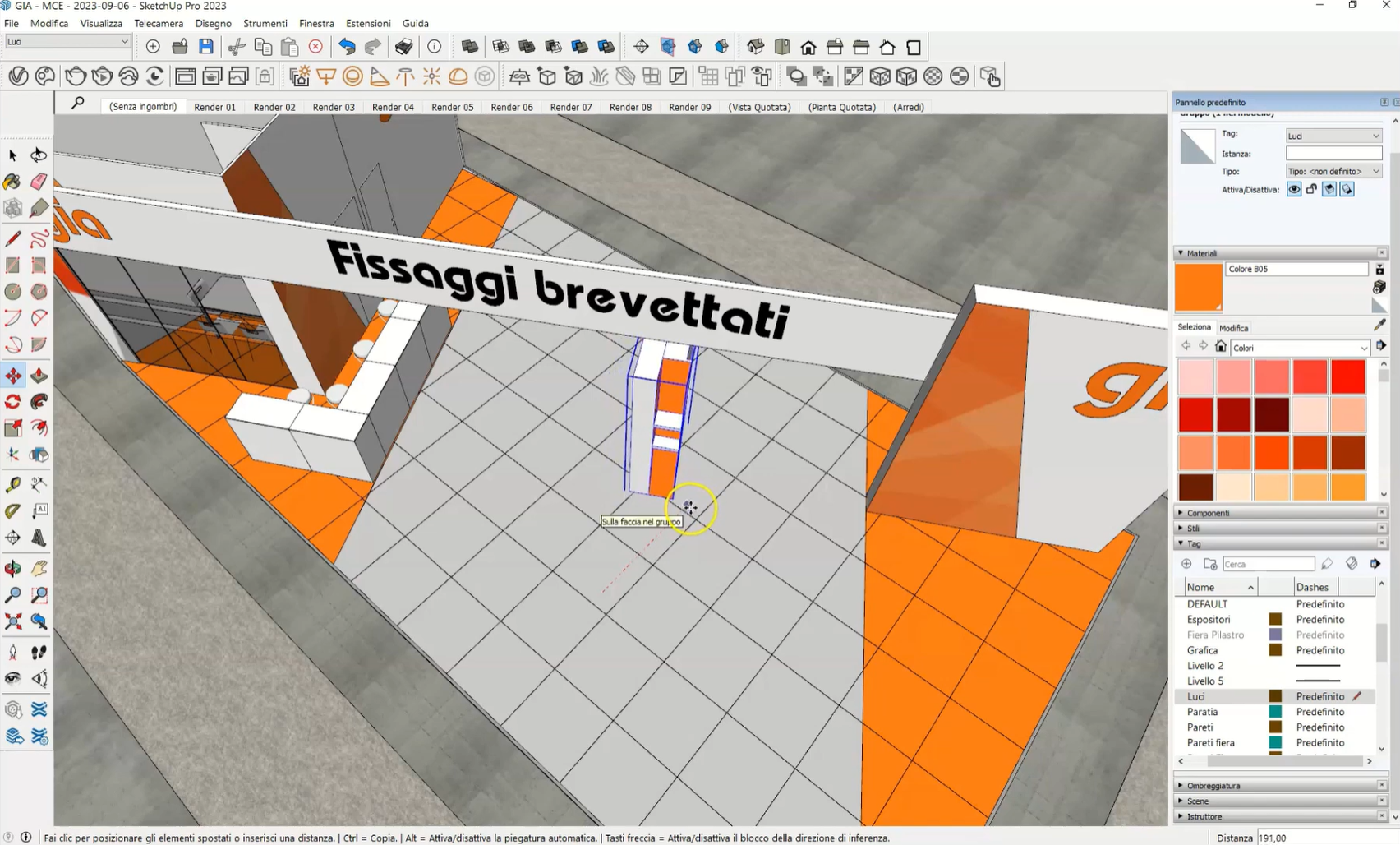Add a new tag with plus icon
The image size is (1400, 845).
pos(1186,564)
